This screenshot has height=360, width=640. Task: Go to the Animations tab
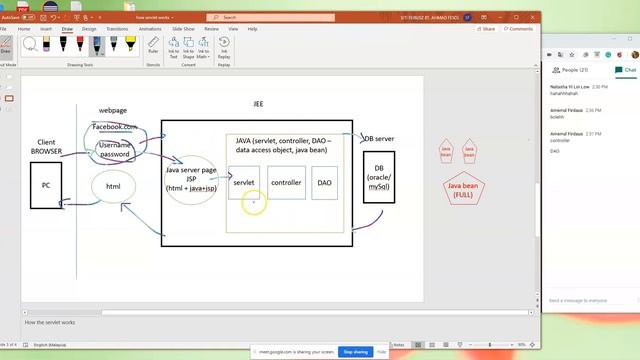click(x=150, y=29)
